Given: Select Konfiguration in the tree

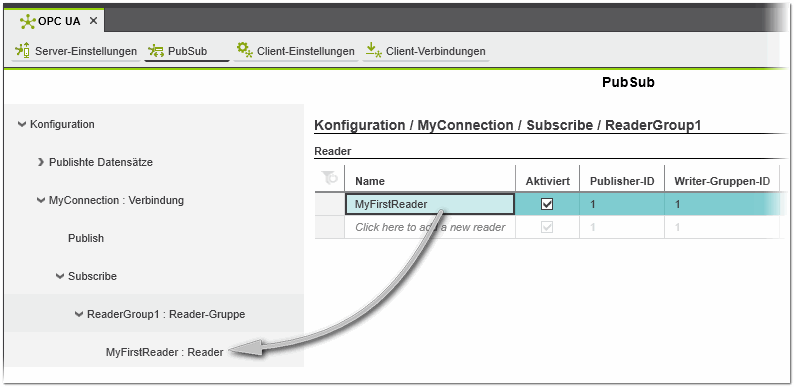Looking at the screenshot, I should pos(62,124).
